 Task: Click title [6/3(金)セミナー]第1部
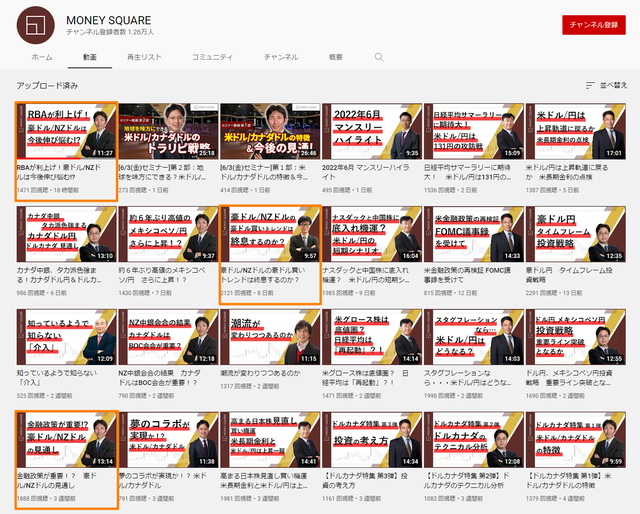point(264,172)
